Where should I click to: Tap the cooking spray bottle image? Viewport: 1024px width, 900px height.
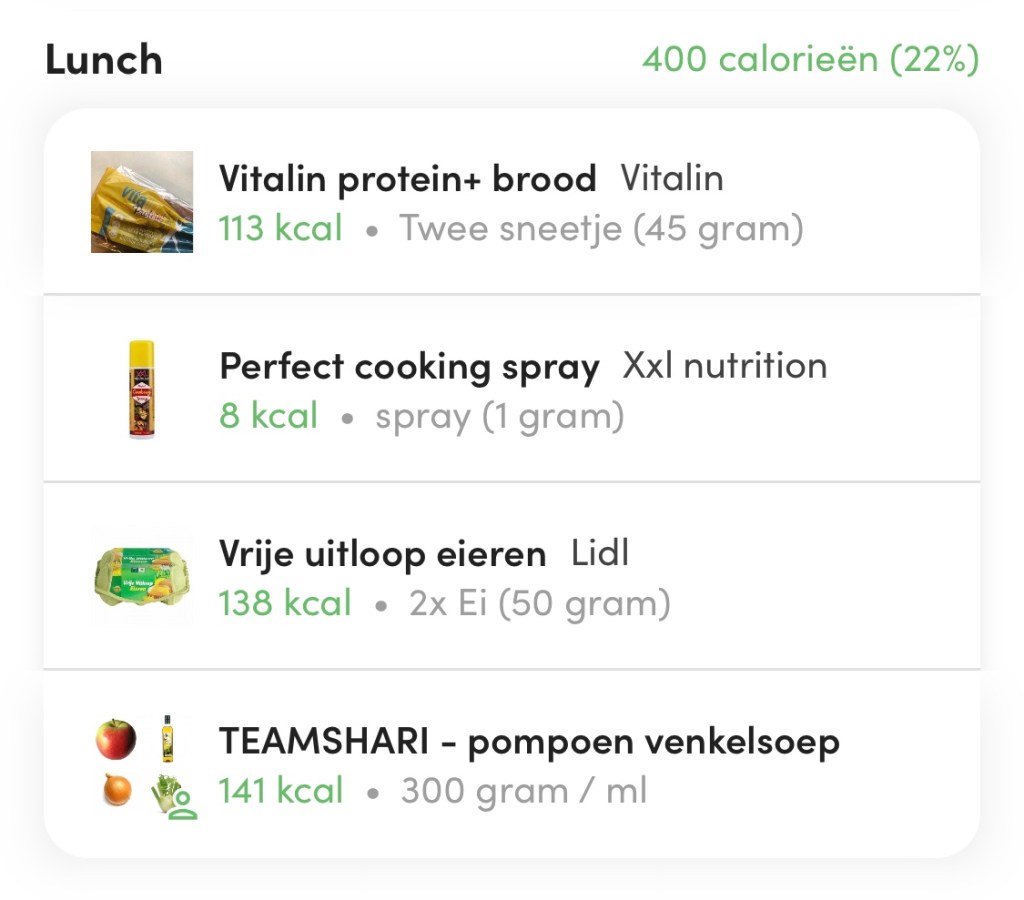tap(142, 390)
